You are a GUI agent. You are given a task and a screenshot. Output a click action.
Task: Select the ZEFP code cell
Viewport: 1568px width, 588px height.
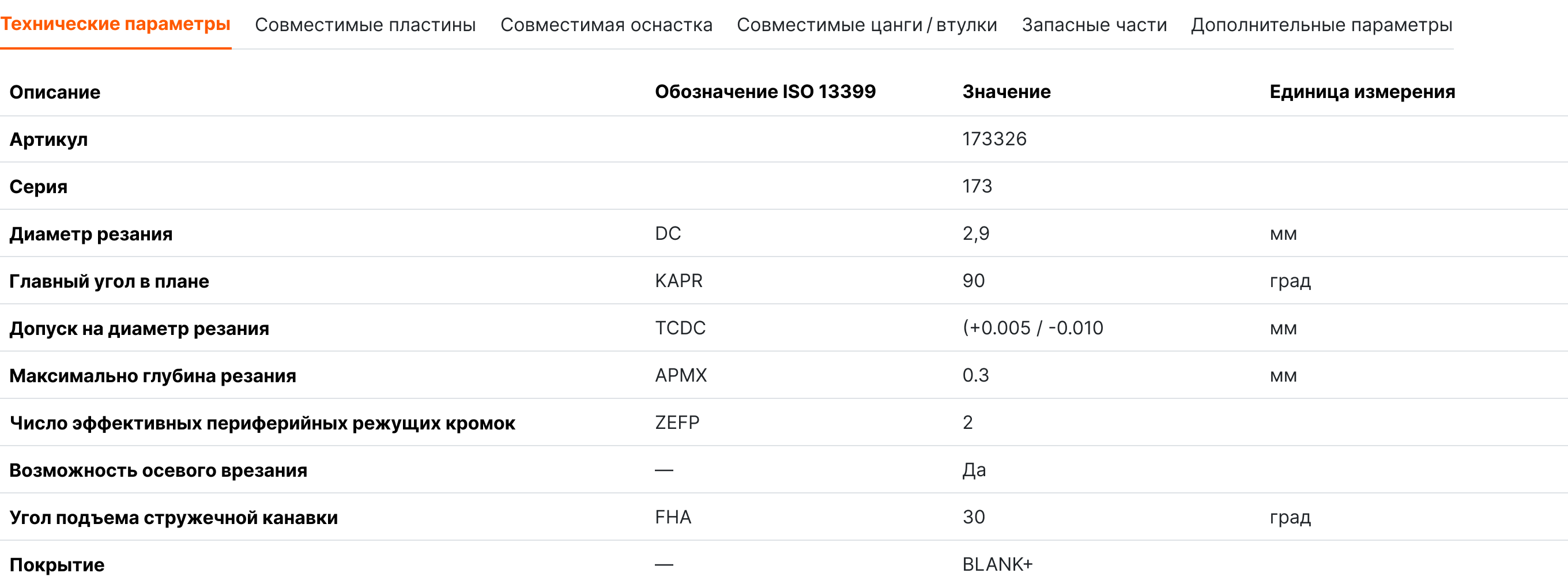pos(677,423)
